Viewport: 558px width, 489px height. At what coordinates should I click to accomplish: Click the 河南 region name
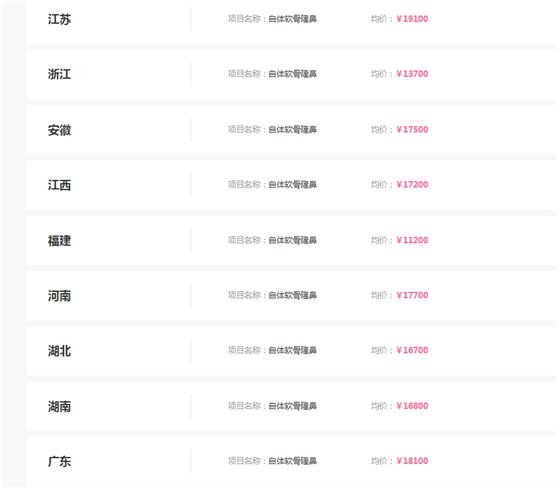click(59, 296)
